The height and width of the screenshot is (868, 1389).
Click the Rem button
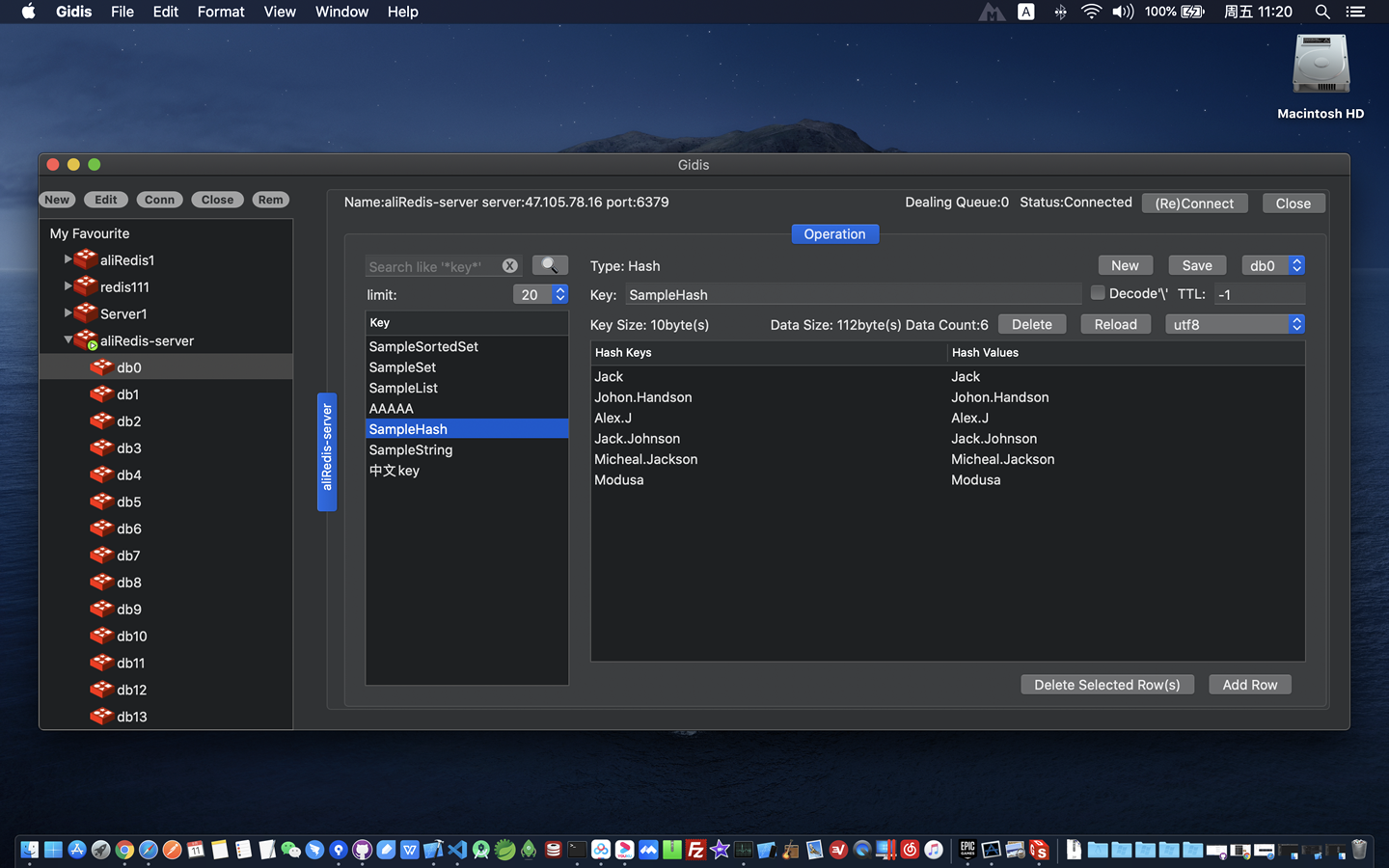pos(271,200)
